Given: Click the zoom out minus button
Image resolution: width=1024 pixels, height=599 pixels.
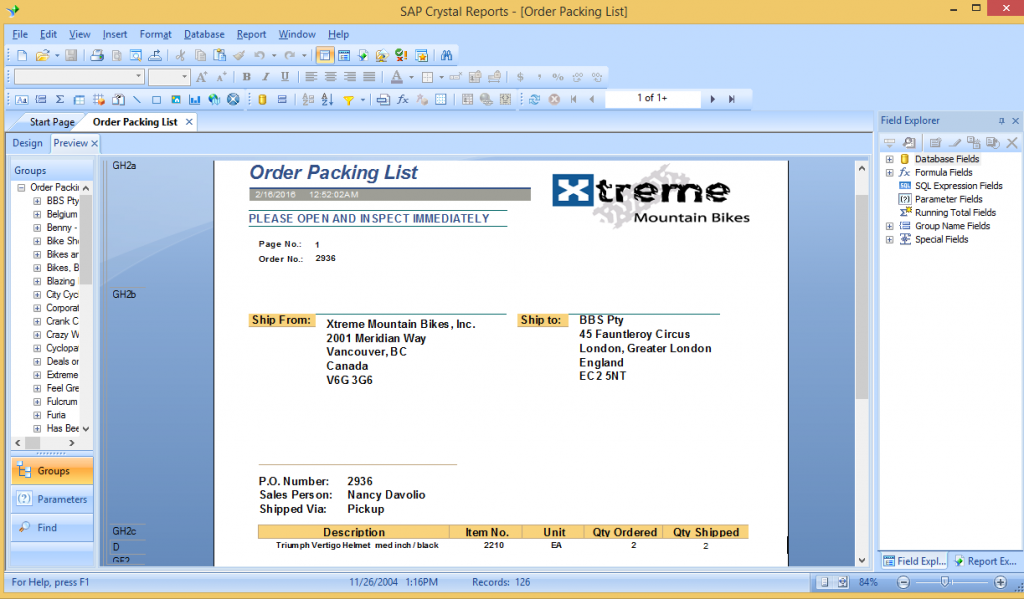Looking at the screenshot, I should (x=903, y=581).
